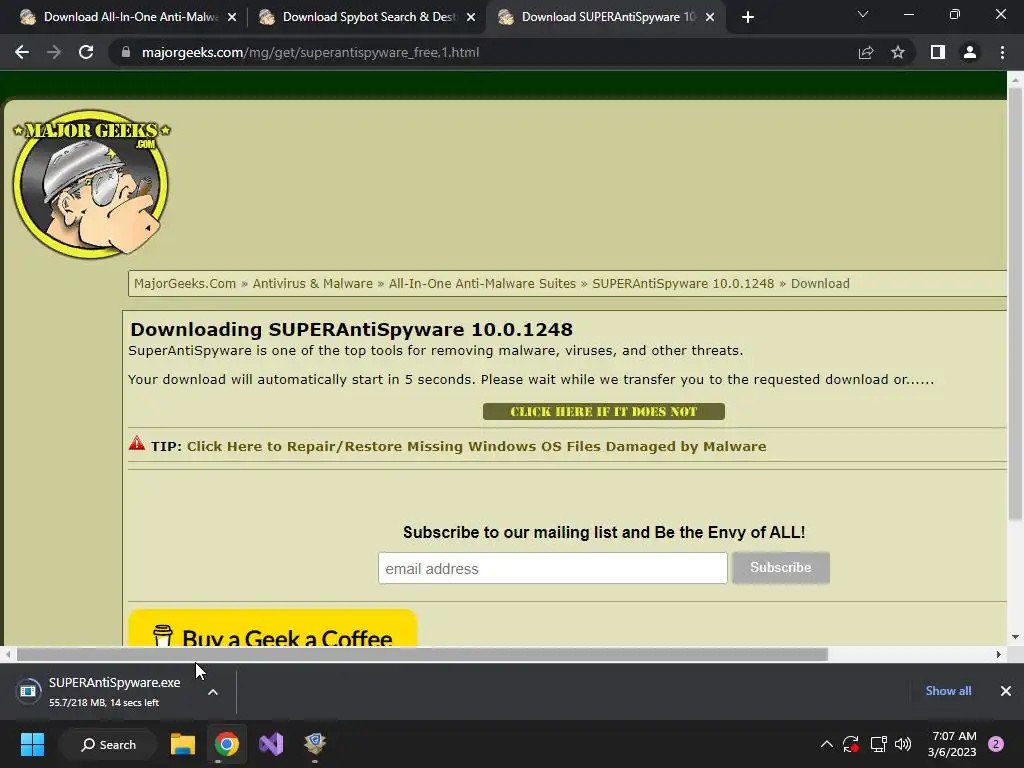Focus the email address field
Image resolution: width=1024 pixels, height=768 pixels.
tap(552, 568)
